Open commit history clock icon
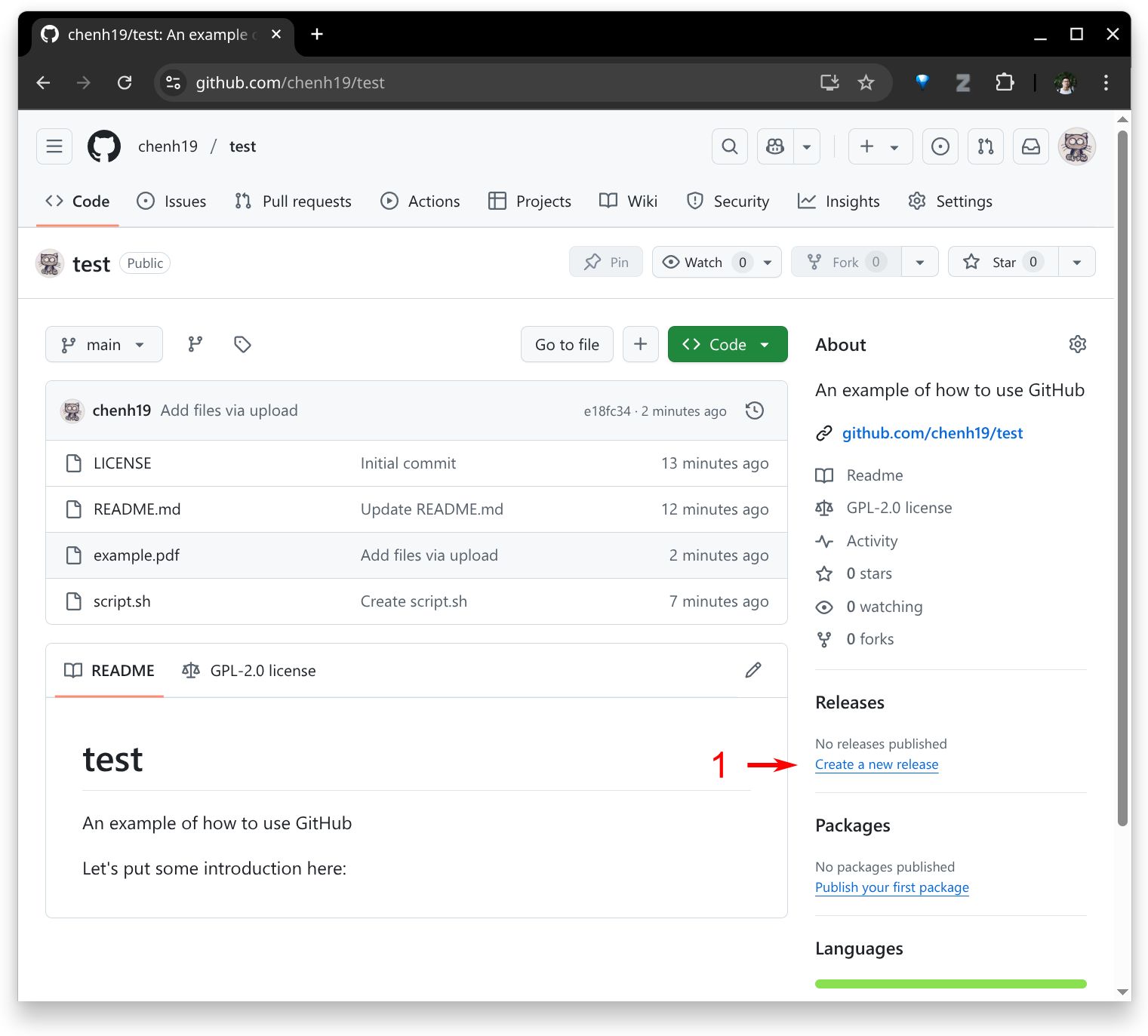The height and width of the screenshot is (1036, 1148). tap(755, 410)
